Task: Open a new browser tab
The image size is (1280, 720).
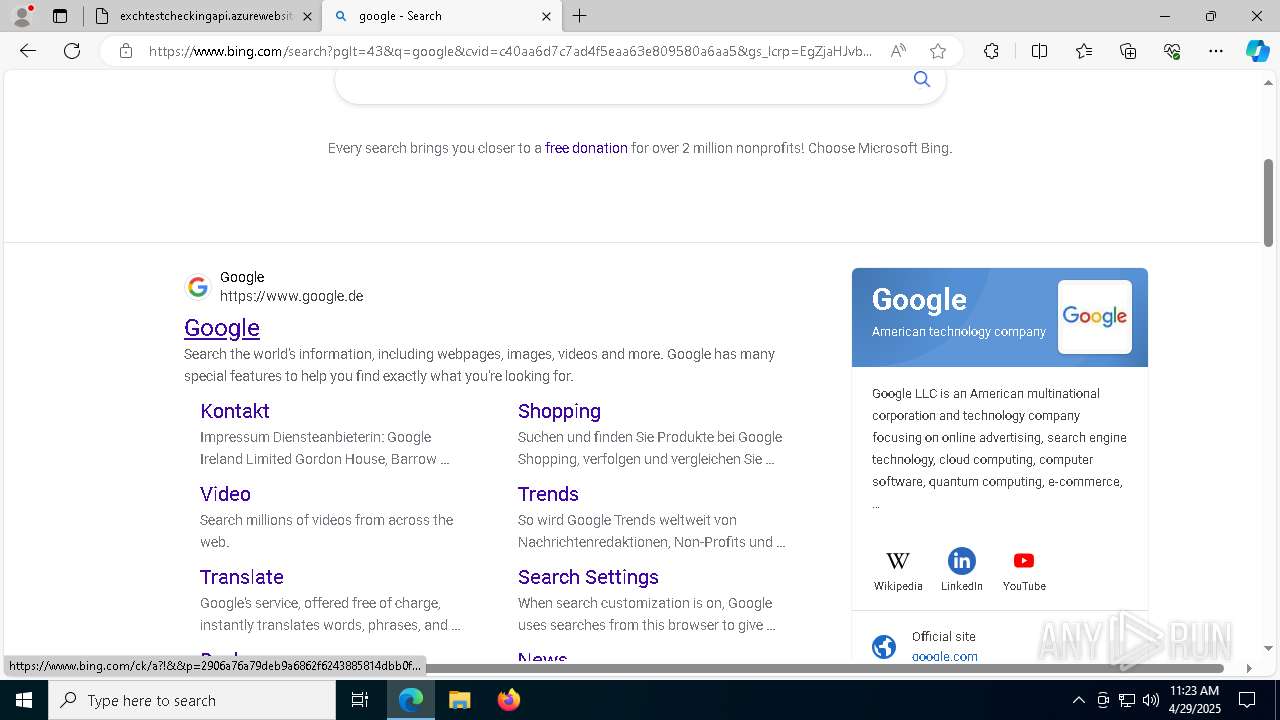Action: pyautogui.click(x=580, y=16)
